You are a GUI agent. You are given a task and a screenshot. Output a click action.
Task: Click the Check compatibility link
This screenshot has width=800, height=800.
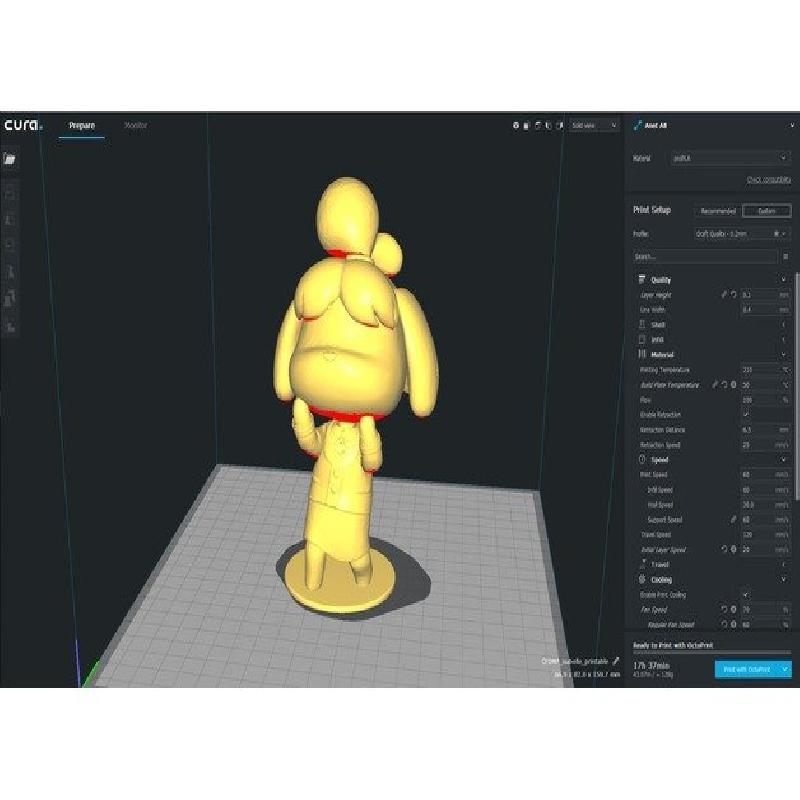768,180
